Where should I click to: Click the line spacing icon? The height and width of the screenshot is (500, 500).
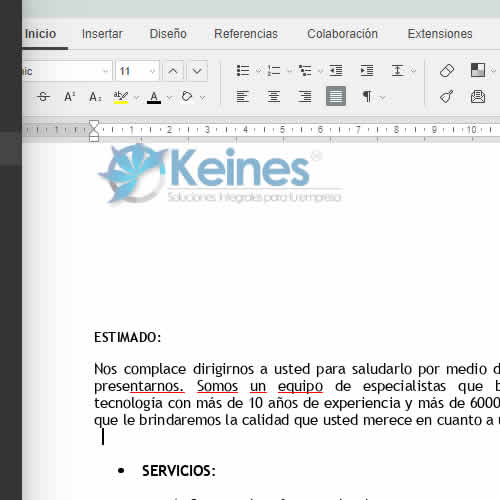(398, 71)
